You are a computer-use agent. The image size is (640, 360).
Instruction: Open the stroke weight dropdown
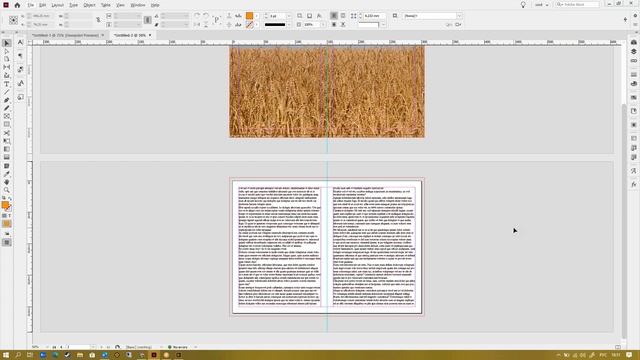pyautogui.click(x=289, y=16)
